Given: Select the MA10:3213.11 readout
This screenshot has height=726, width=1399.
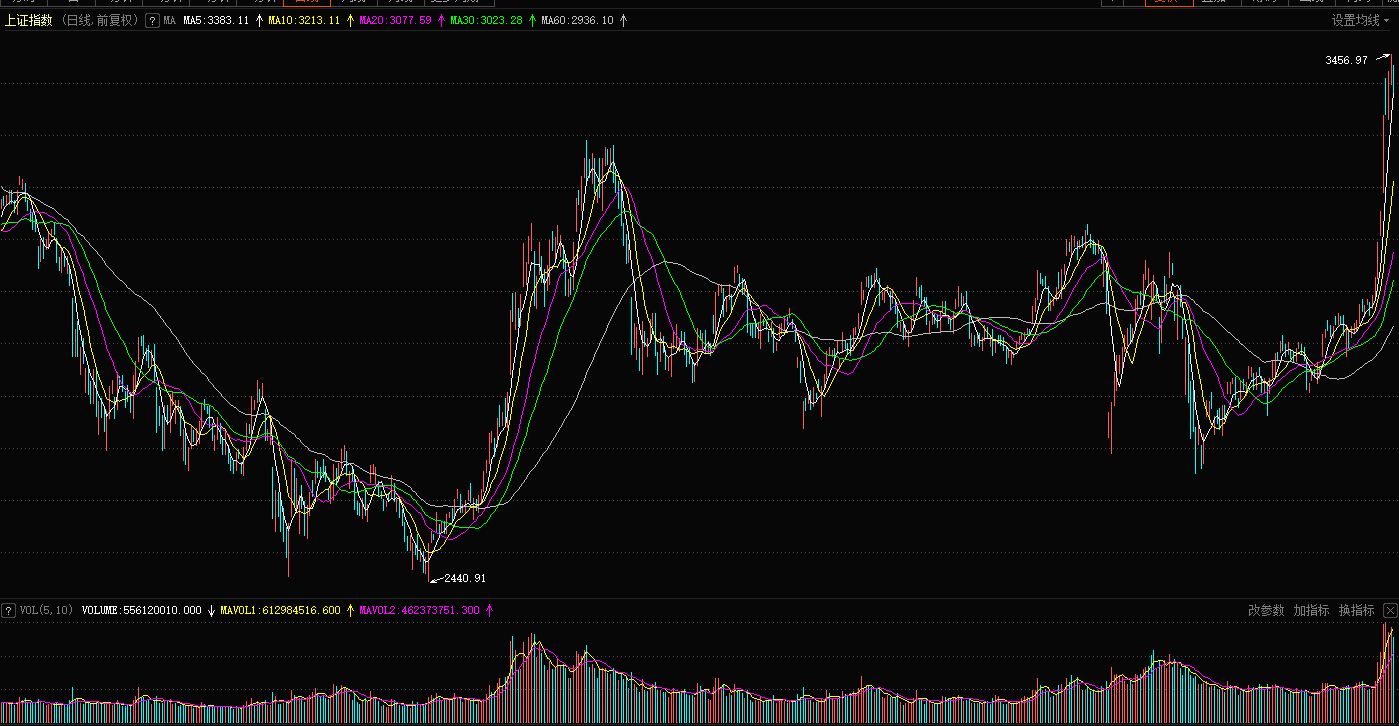Looking at the screenshot, I should [304, 20].
